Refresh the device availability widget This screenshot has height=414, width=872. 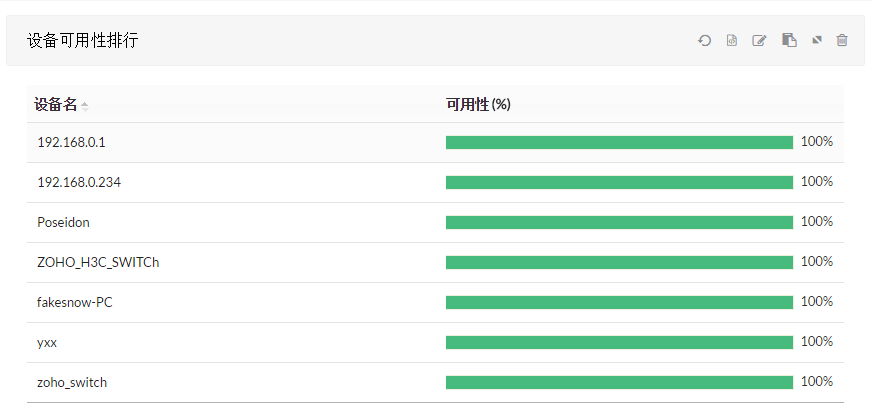point(705,41)
